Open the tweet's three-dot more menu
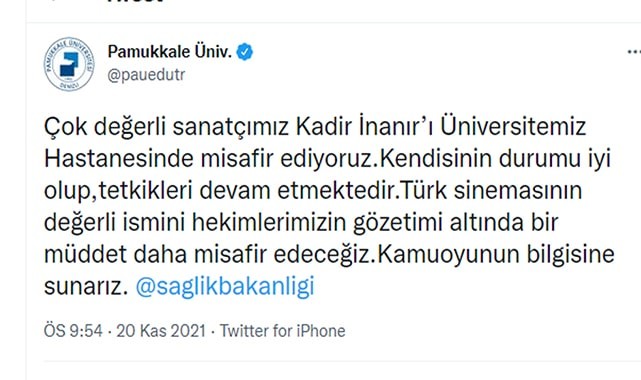Screen dimensions: 641x380 click(x=634, y=52)
